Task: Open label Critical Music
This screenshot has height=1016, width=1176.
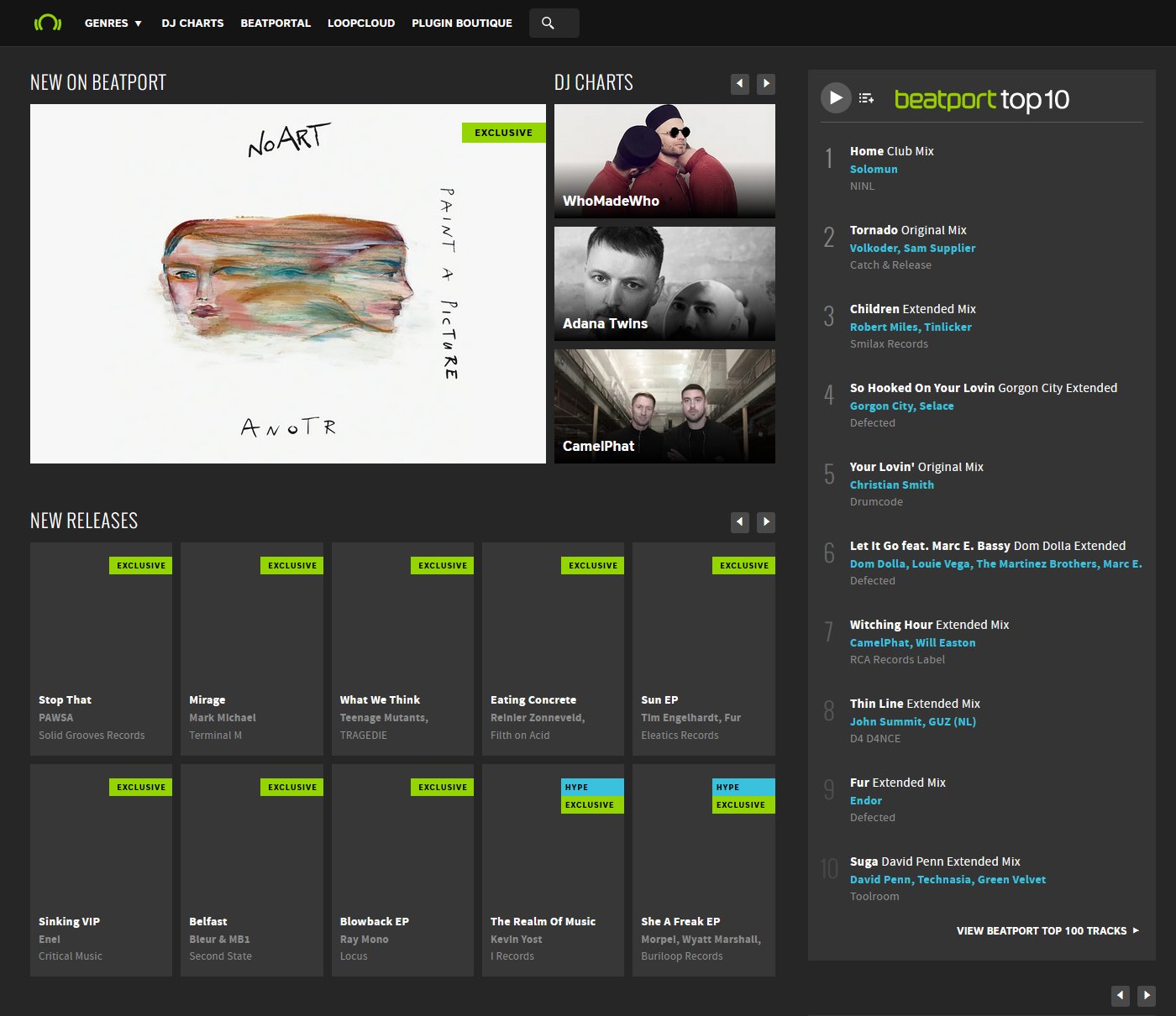Action: 71,956
